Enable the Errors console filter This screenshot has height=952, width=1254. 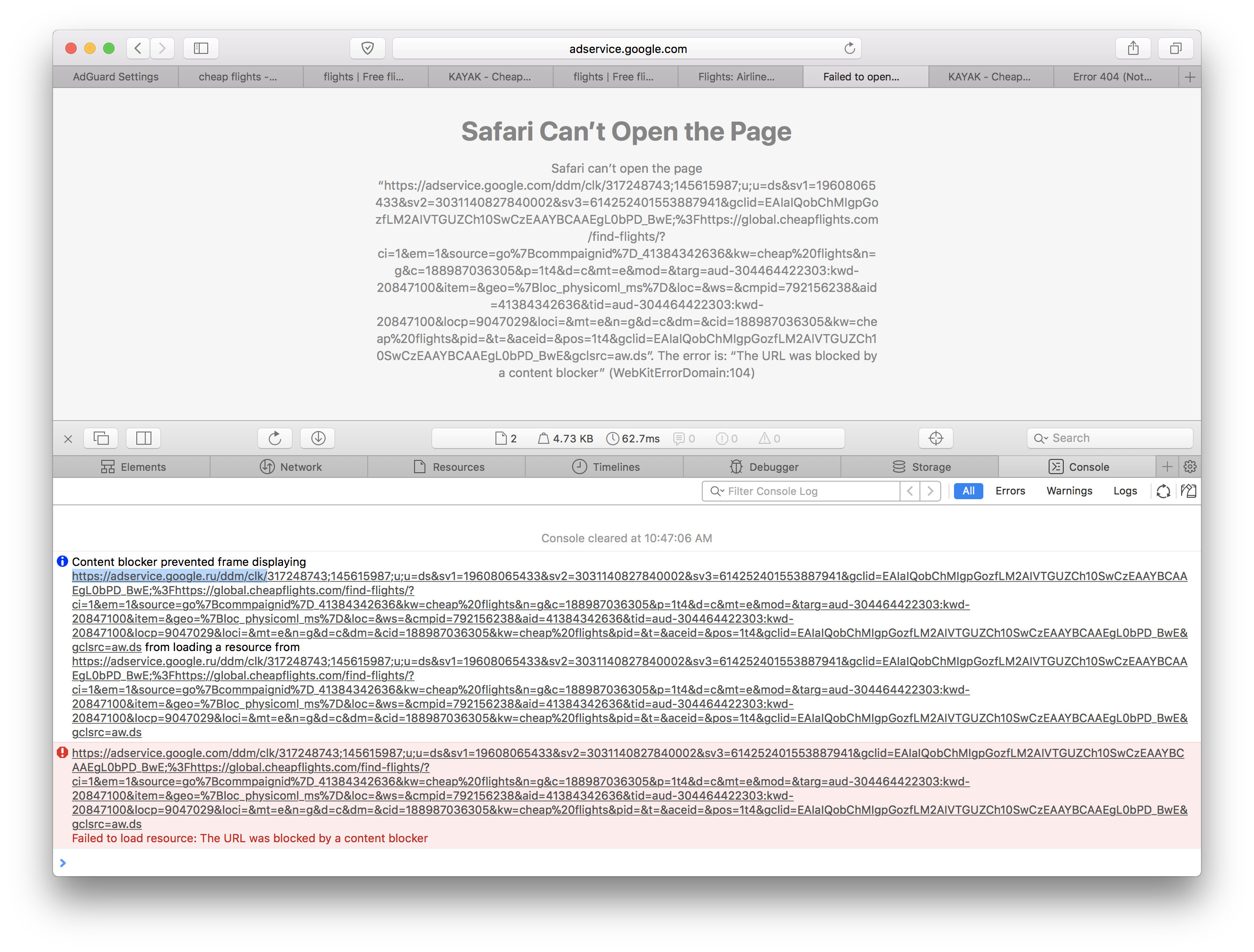coord(1010,491)
